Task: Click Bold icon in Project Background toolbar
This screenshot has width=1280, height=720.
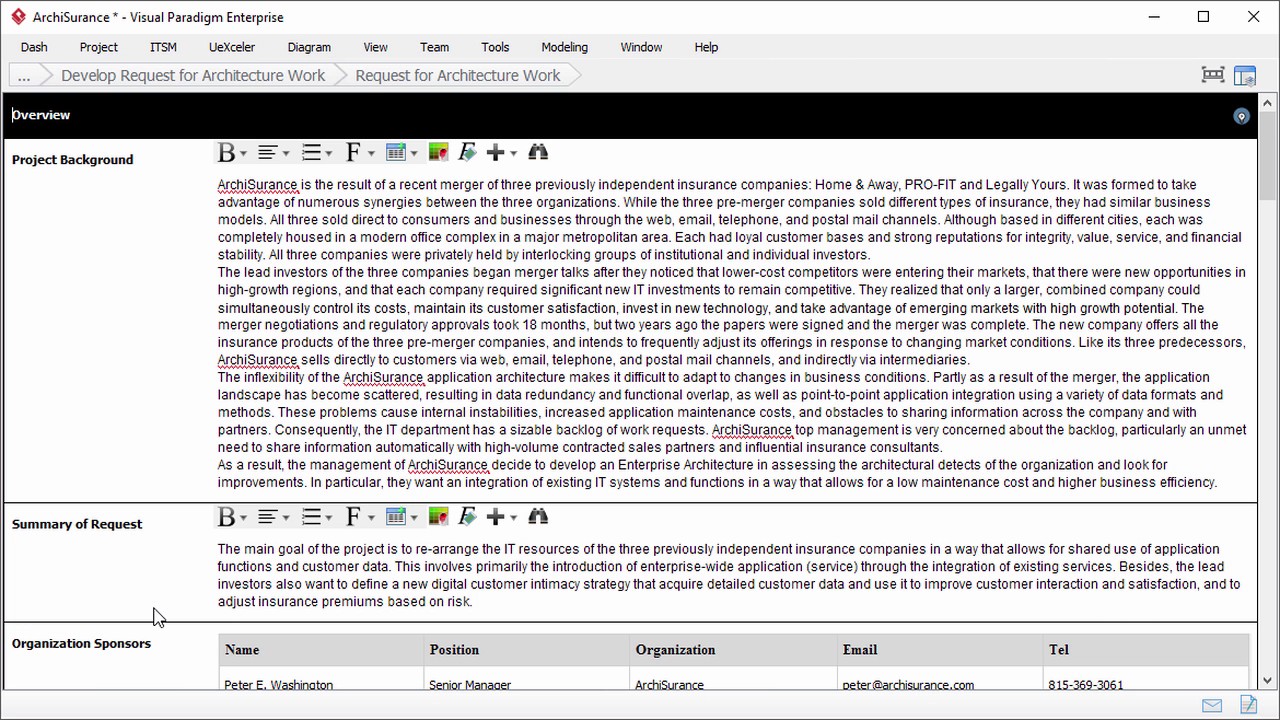Action: click(227, 153)
